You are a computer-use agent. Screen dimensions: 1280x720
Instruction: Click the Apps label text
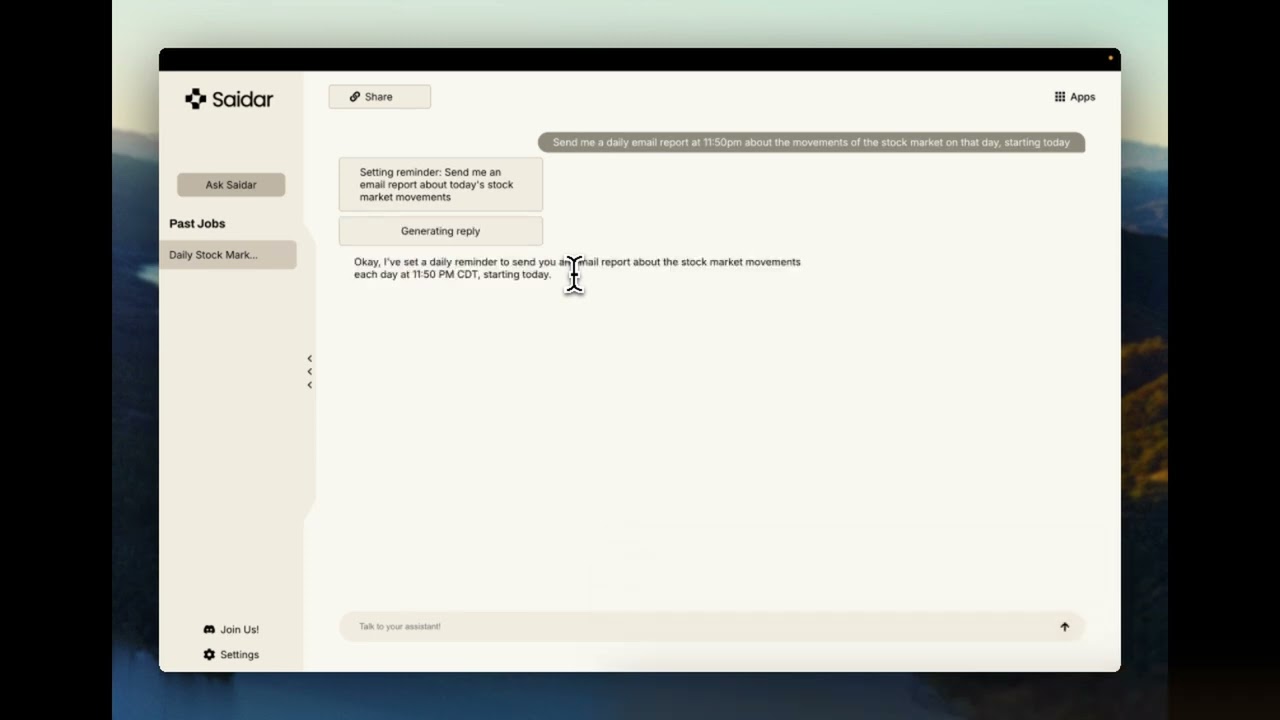click(x=1083, y=97)
